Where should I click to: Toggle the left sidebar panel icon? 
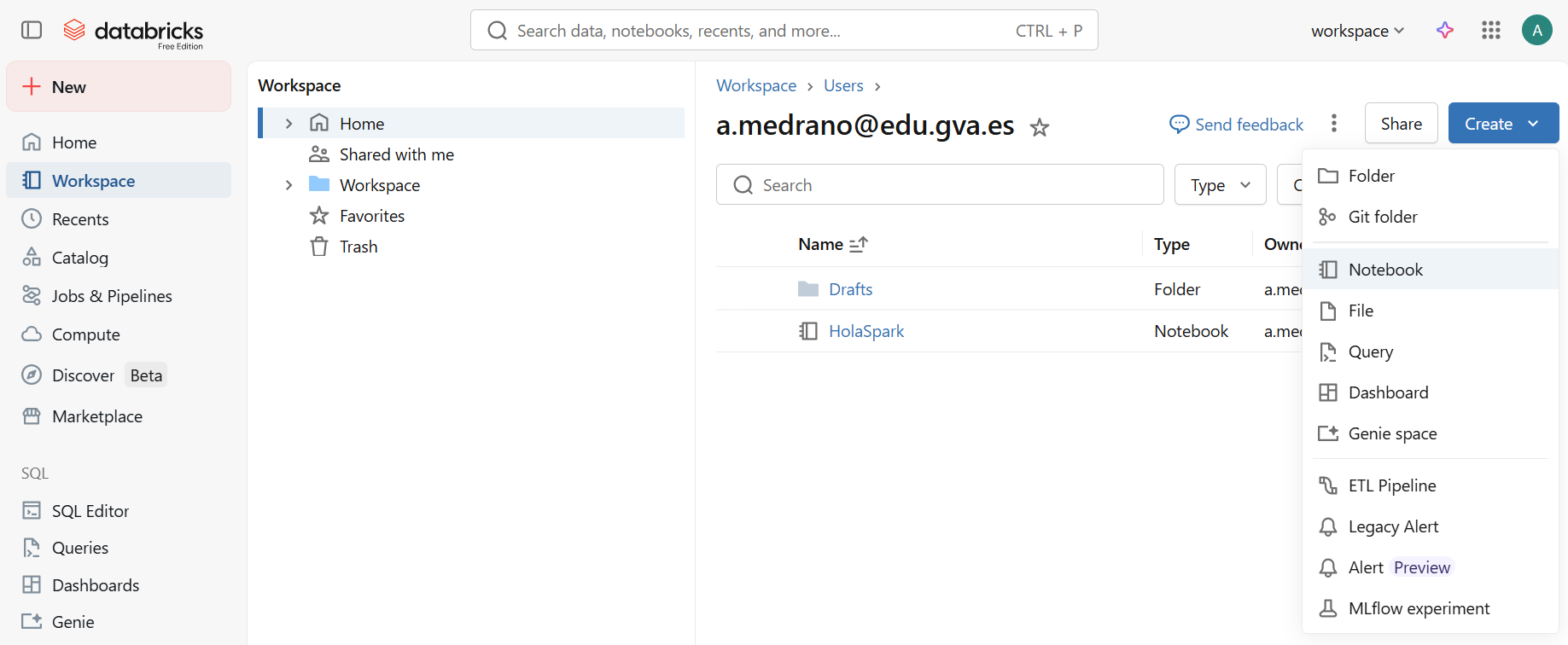[32, 31]
